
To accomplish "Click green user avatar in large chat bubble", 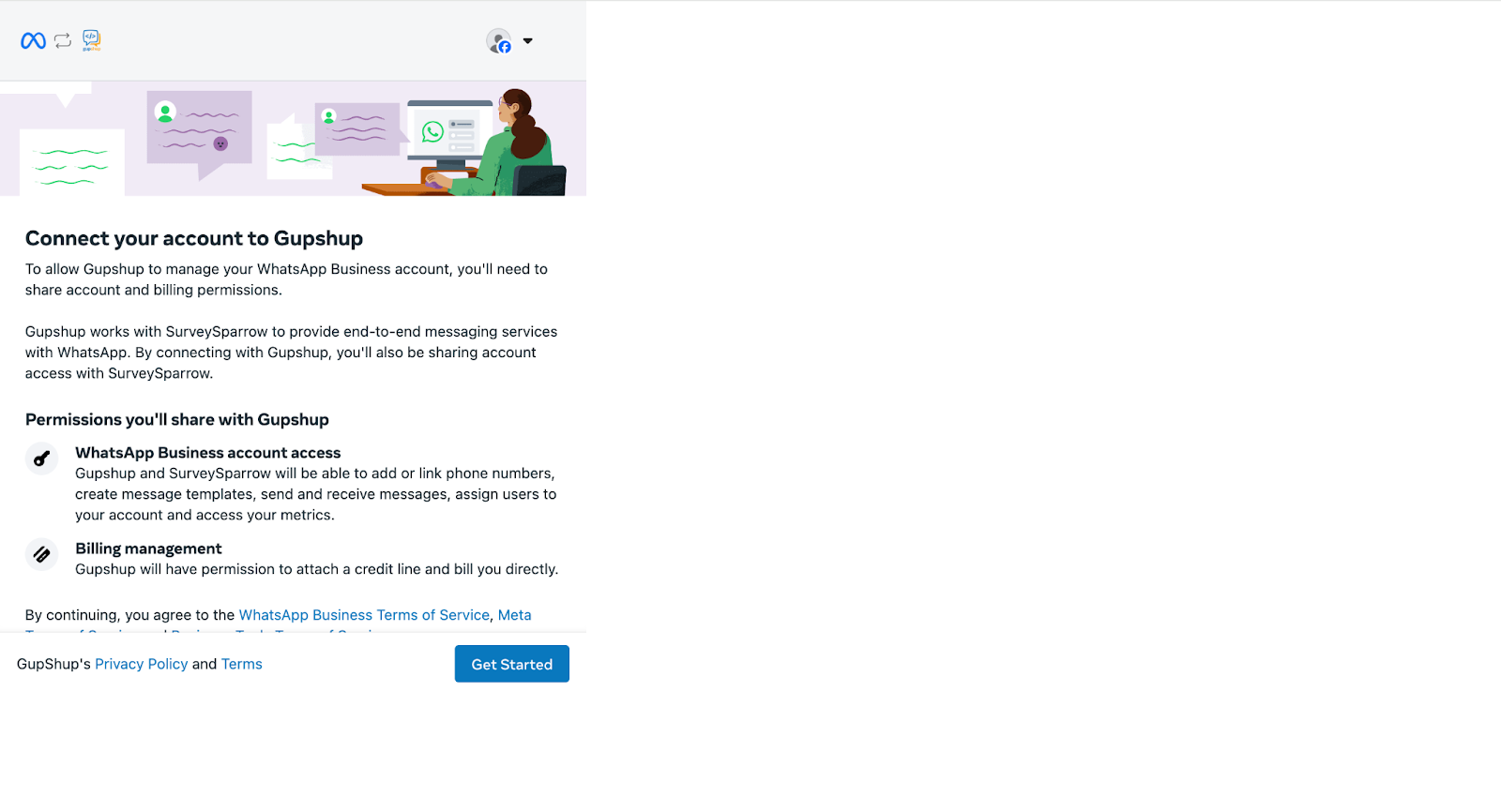I will tap(165, 113).
